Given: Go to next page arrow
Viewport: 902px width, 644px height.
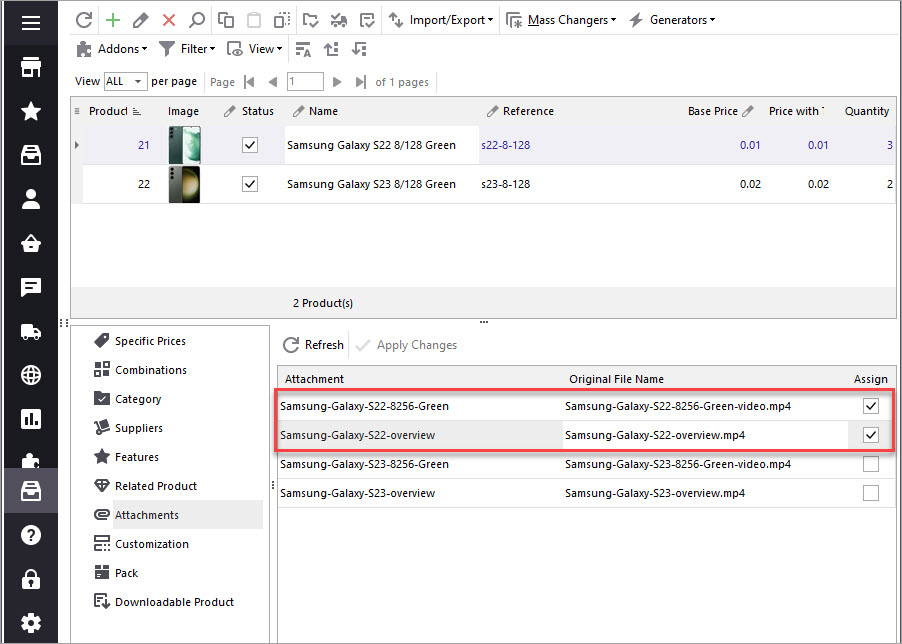Looking at the screenshot, I should click(x=337, y=82).
